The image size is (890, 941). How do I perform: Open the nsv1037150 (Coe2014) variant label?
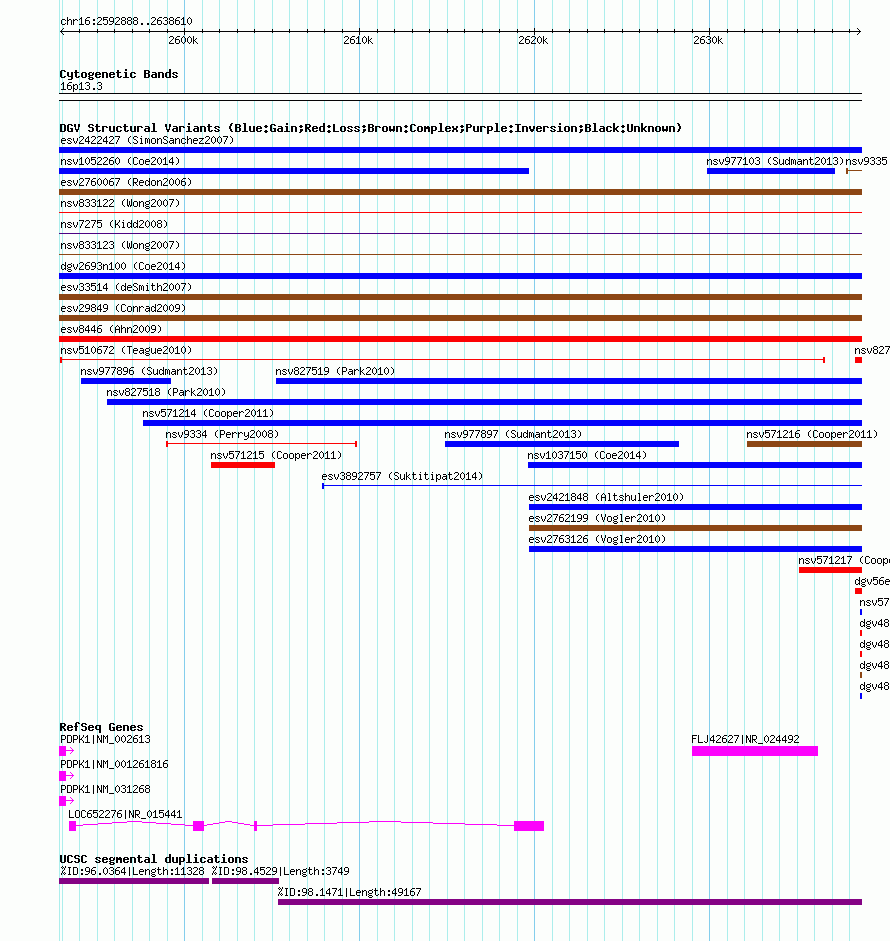tap(587, 455)
